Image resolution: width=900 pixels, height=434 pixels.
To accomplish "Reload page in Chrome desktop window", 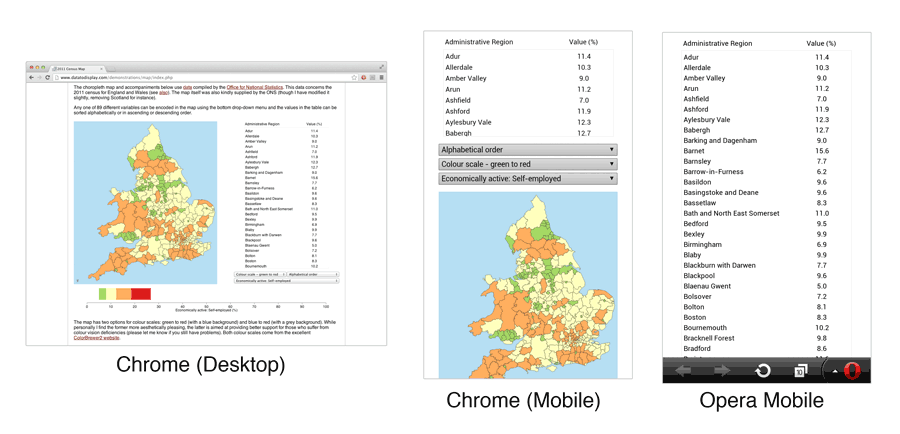I will tap(48, 78).
